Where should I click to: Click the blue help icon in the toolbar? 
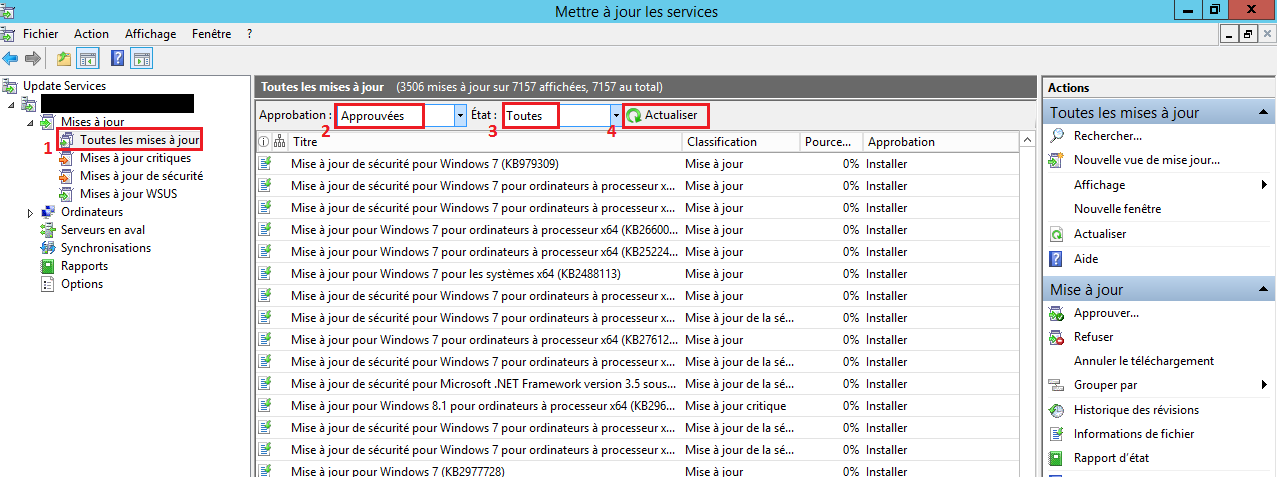pyautogui.click(x=117, y=58)
